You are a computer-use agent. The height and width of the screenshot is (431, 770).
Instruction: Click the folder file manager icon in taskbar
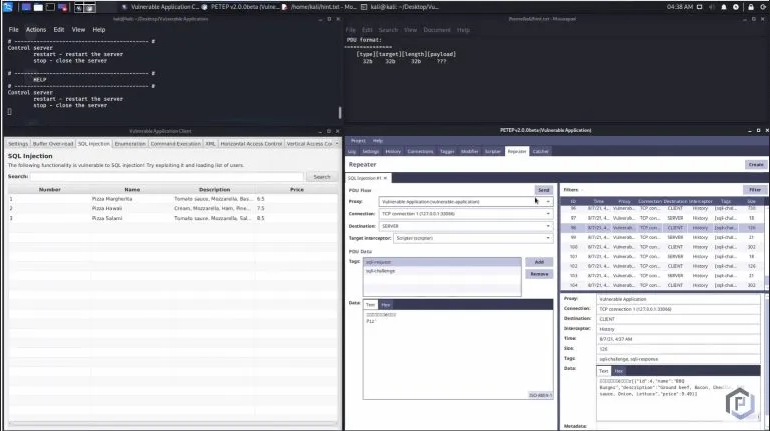click(38, 7)
